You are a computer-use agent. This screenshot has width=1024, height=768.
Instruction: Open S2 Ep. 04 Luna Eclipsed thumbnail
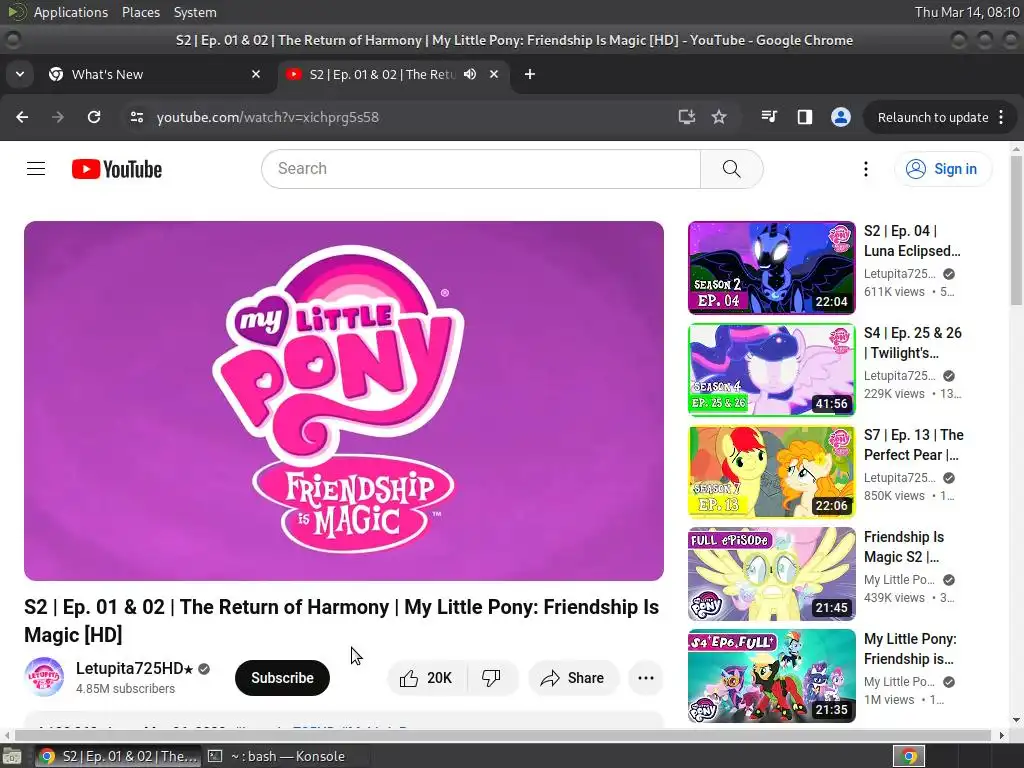pos(772,268)
